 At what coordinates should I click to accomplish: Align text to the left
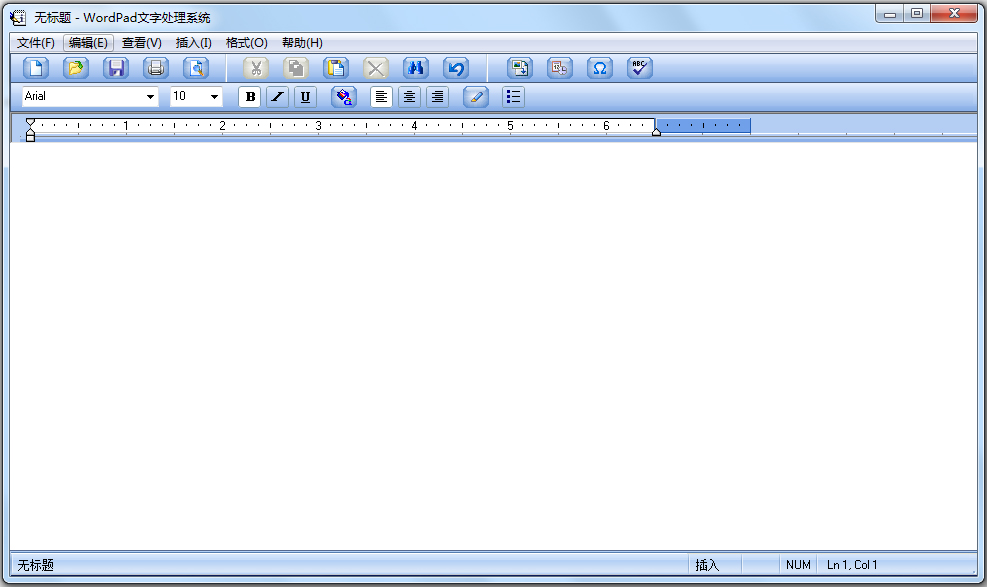tap(381, 97)
